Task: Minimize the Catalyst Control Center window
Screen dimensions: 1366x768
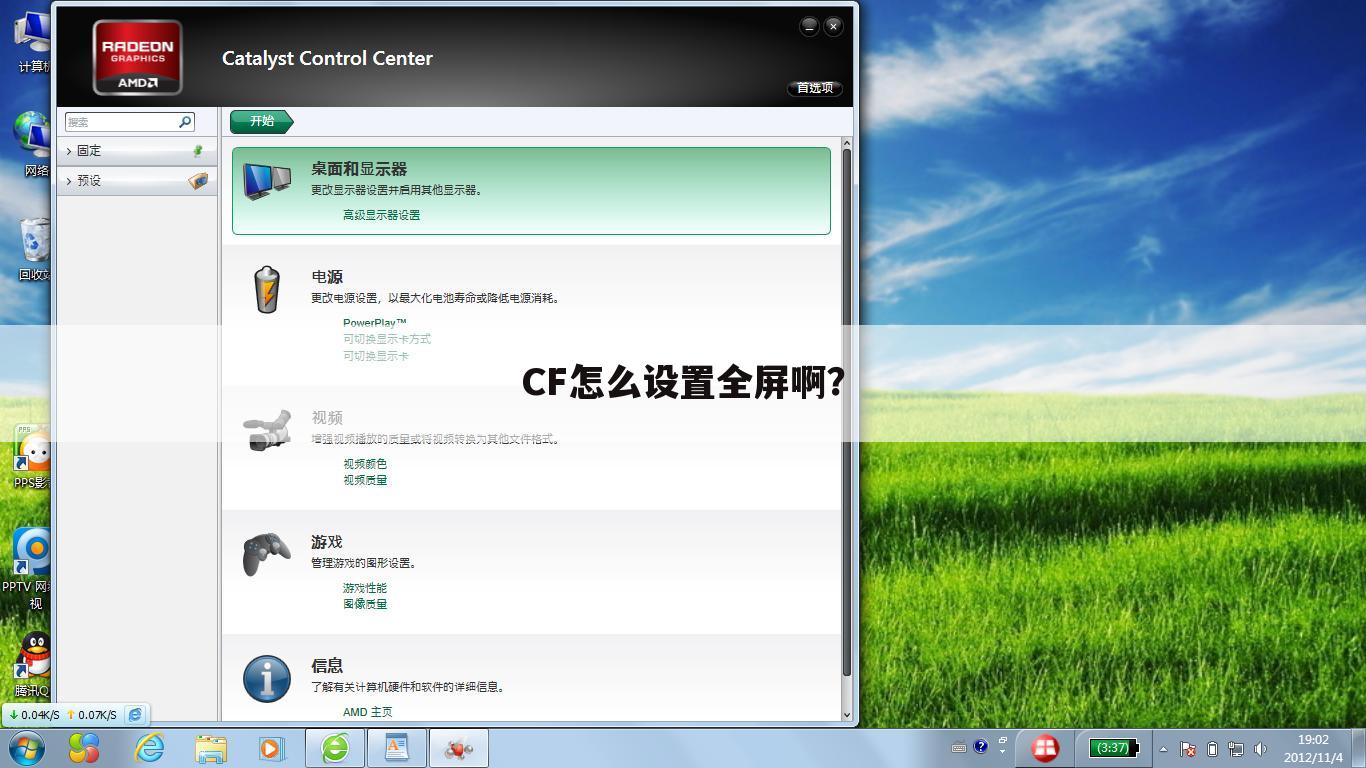Action: [x=810, y=27]
